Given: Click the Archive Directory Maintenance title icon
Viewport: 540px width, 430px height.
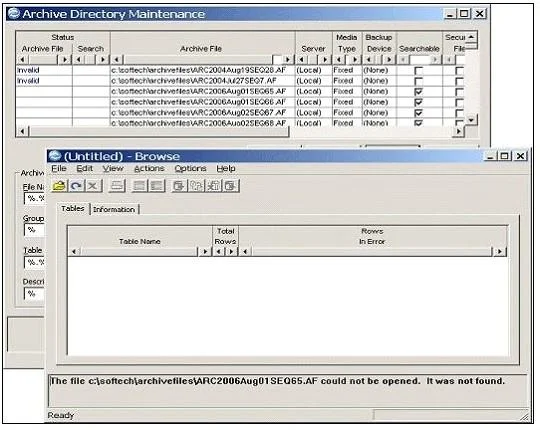Looking at the screenshot, I should click(x=14, y=14).
